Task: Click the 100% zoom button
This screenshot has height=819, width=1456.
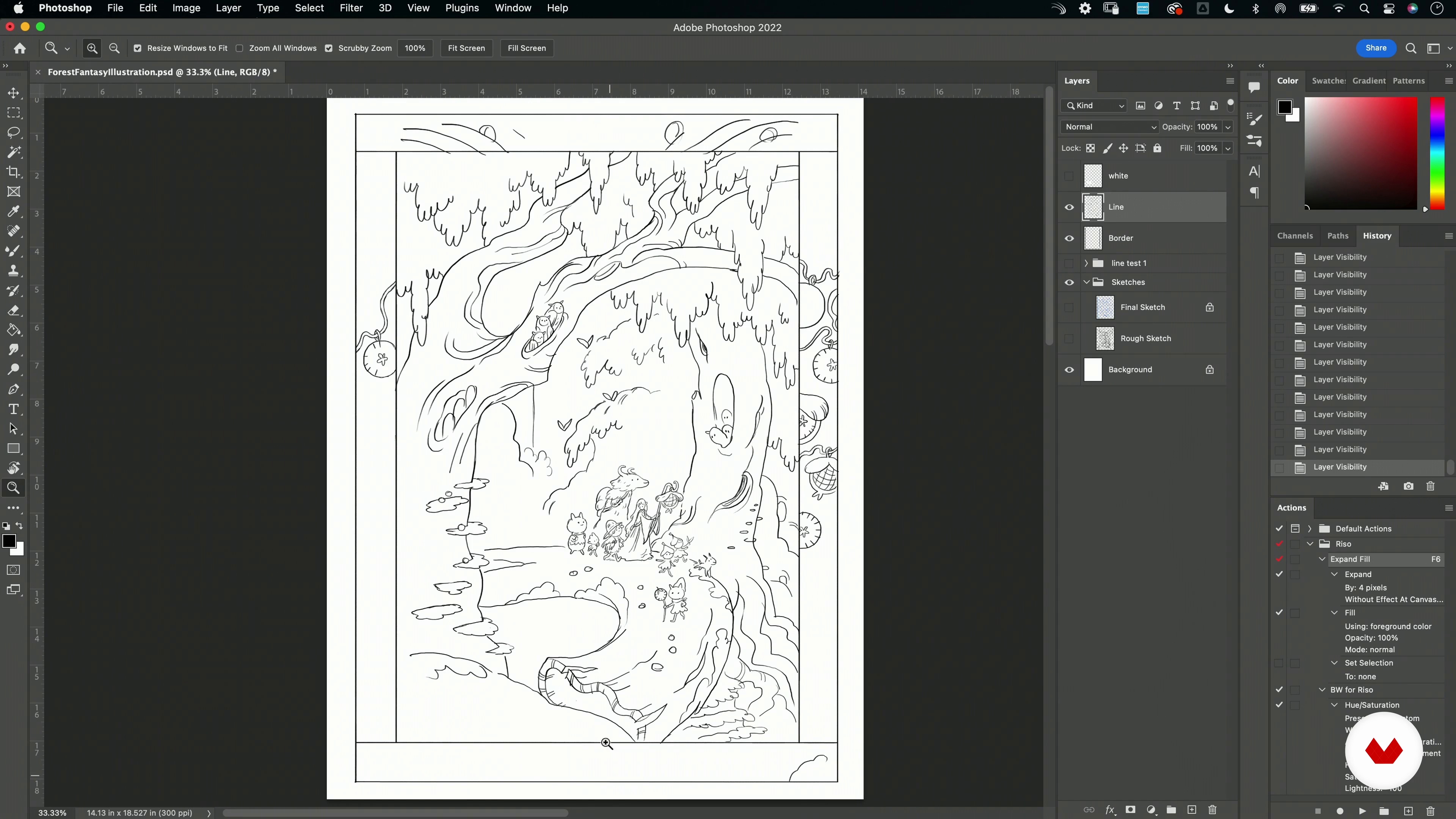Action: pyautogui.click(x=415, y=48)
